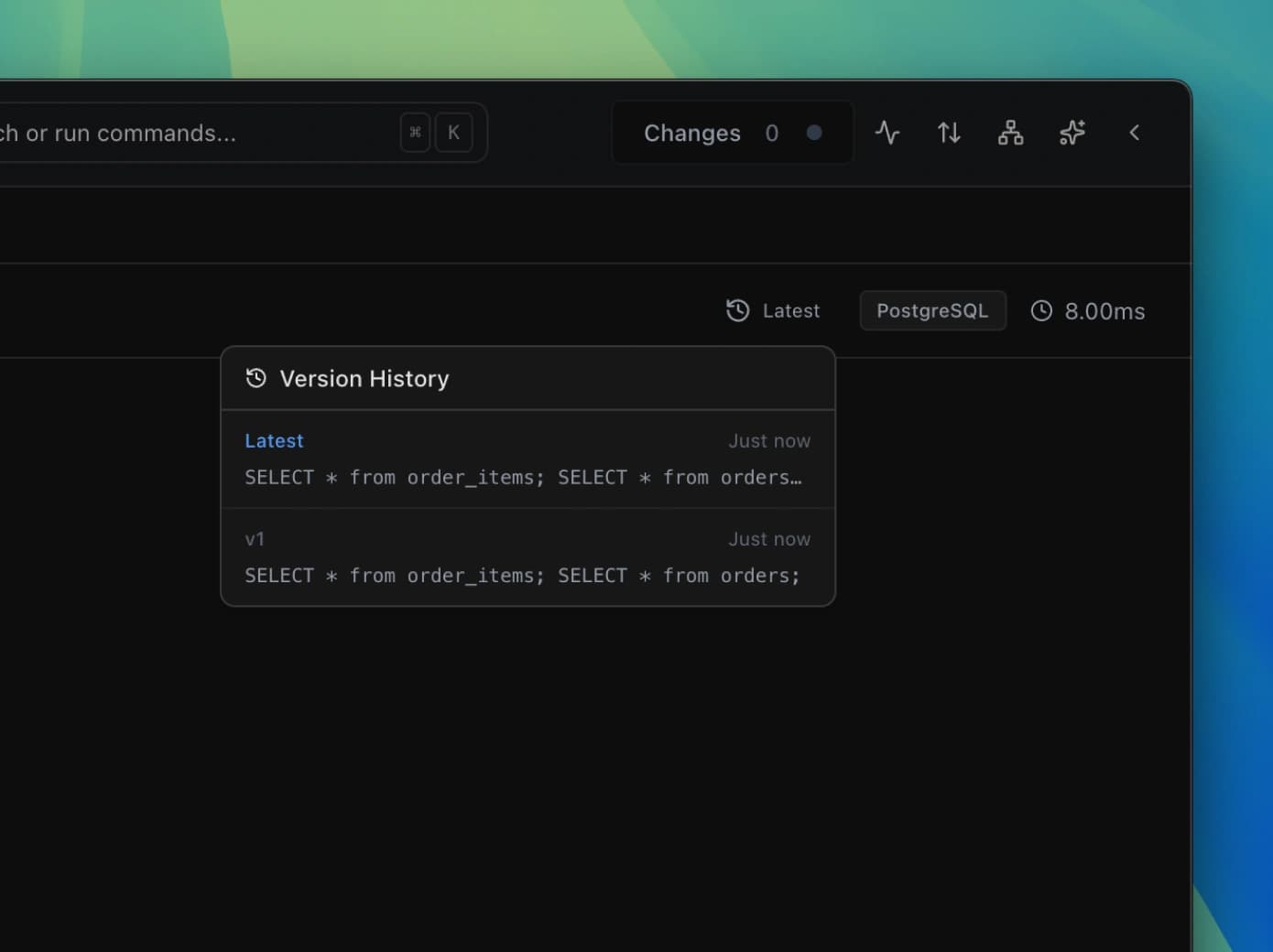Open the Latest version history dropdown
The height and width of the screenshot is (952, 1273).
pos(773,311)
